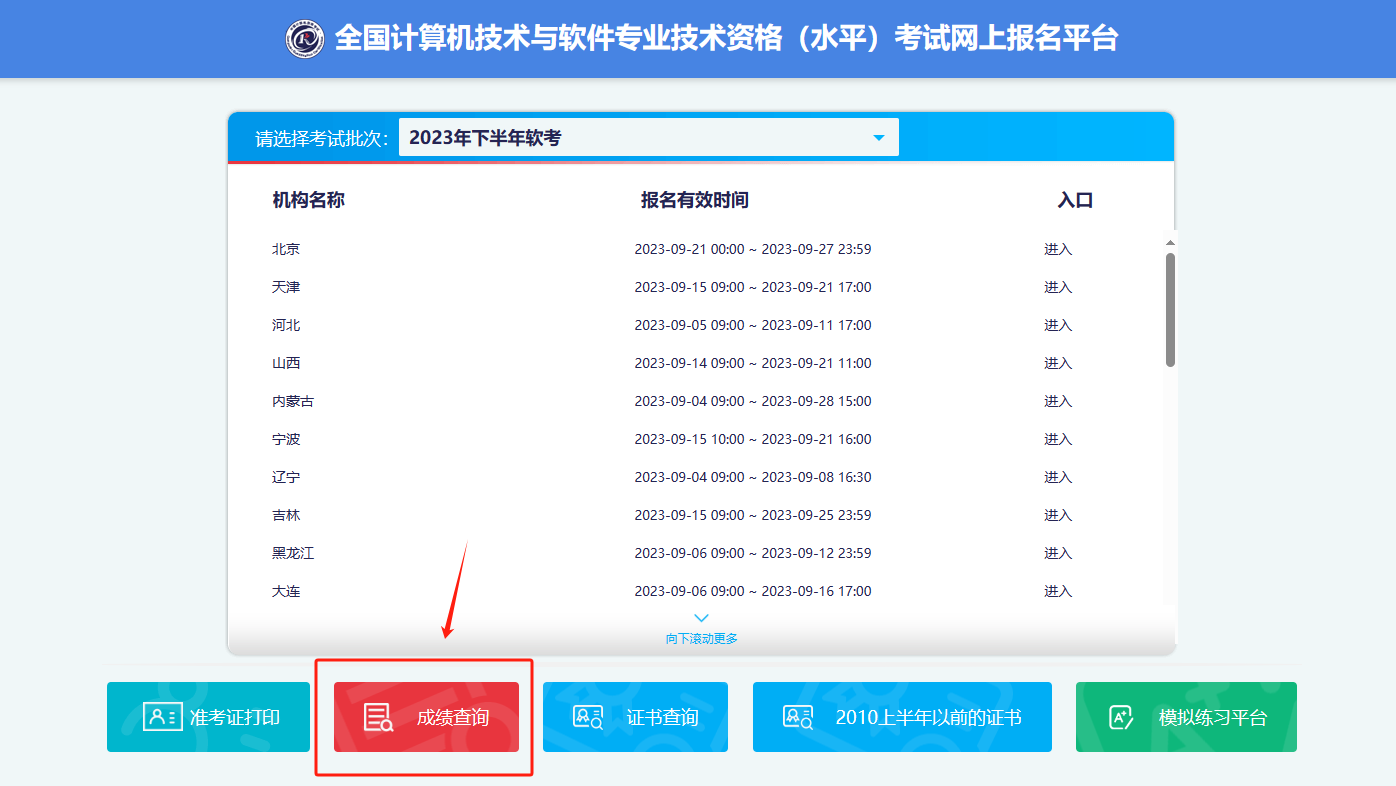Select the 宁波 institution row name
This screenshot has height=786, width=1396.
tap(286, 439)
